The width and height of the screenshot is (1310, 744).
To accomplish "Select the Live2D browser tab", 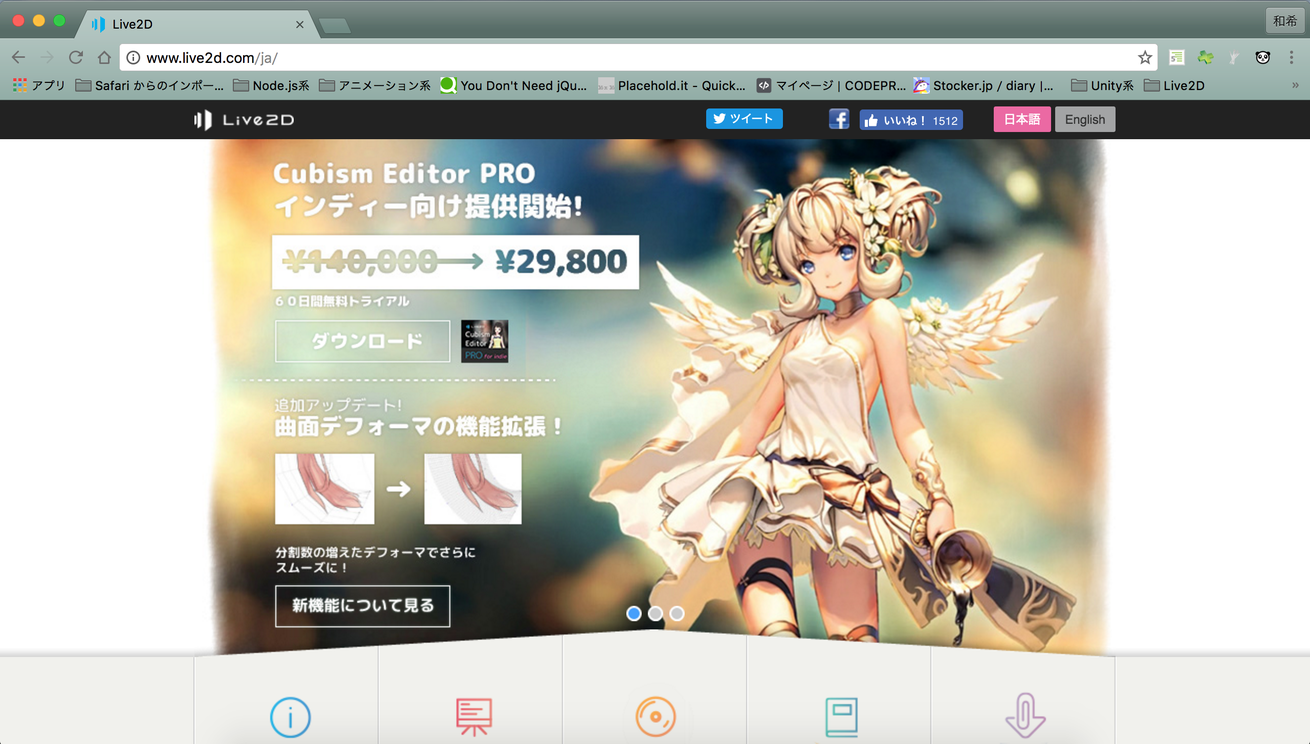I will [x=195, y=24].
